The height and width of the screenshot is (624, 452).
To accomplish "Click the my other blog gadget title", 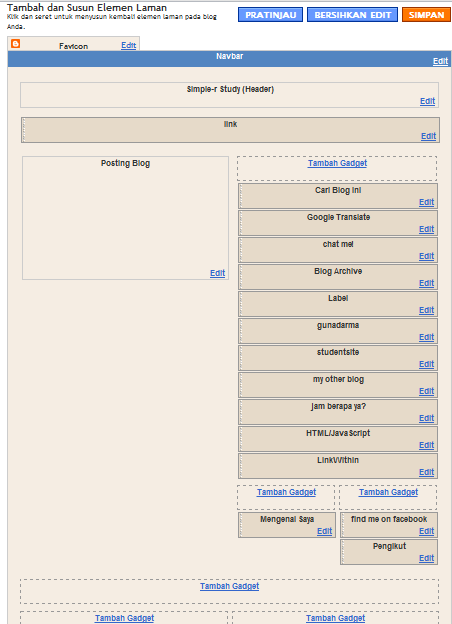I will click(x=338, y=379).
